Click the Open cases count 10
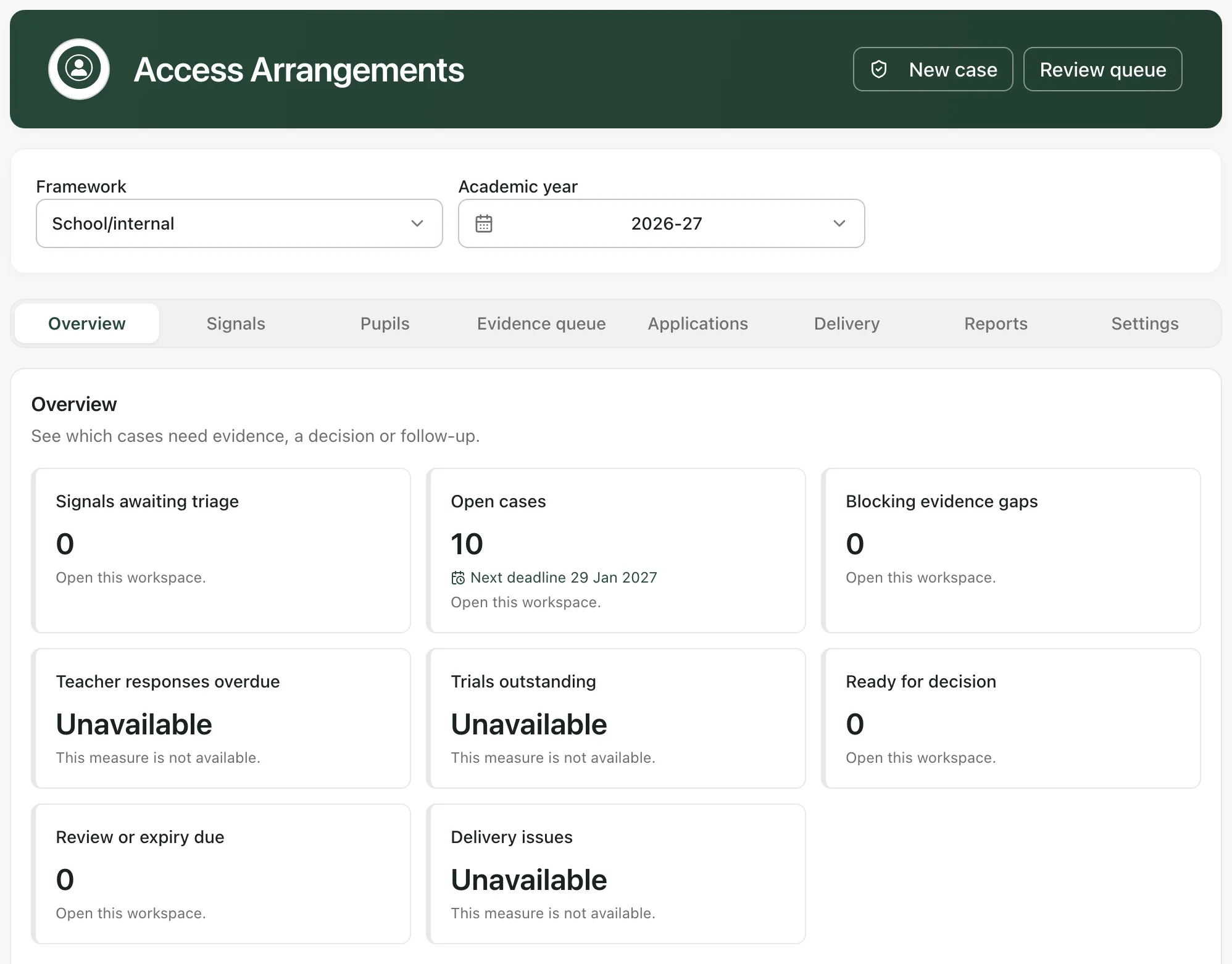This screenshot has width=1232, height=964. tap(467, 544)
